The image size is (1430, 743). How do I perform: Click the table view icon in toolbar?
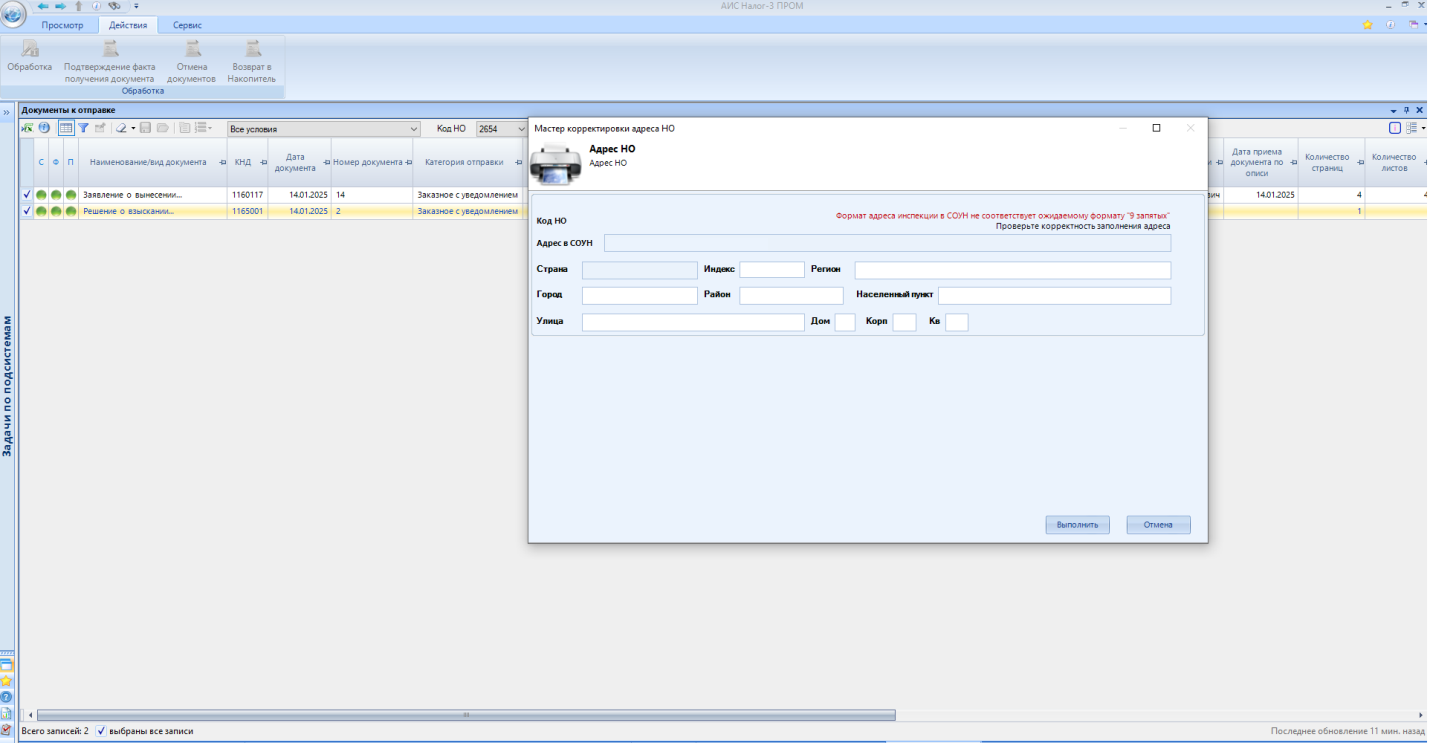pos(65,128)
